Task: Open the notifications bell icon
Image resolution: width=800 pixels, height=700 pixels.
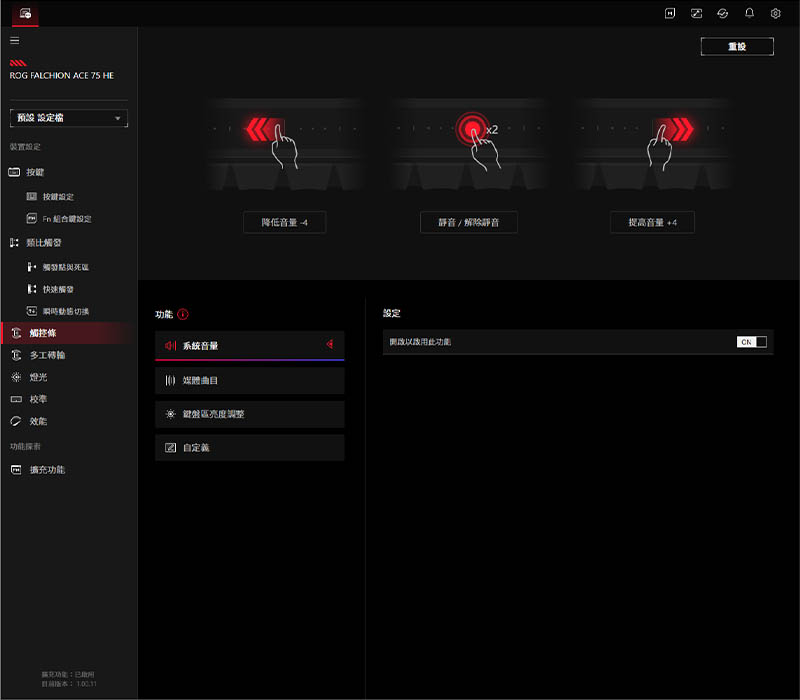Action: point(749,13)
